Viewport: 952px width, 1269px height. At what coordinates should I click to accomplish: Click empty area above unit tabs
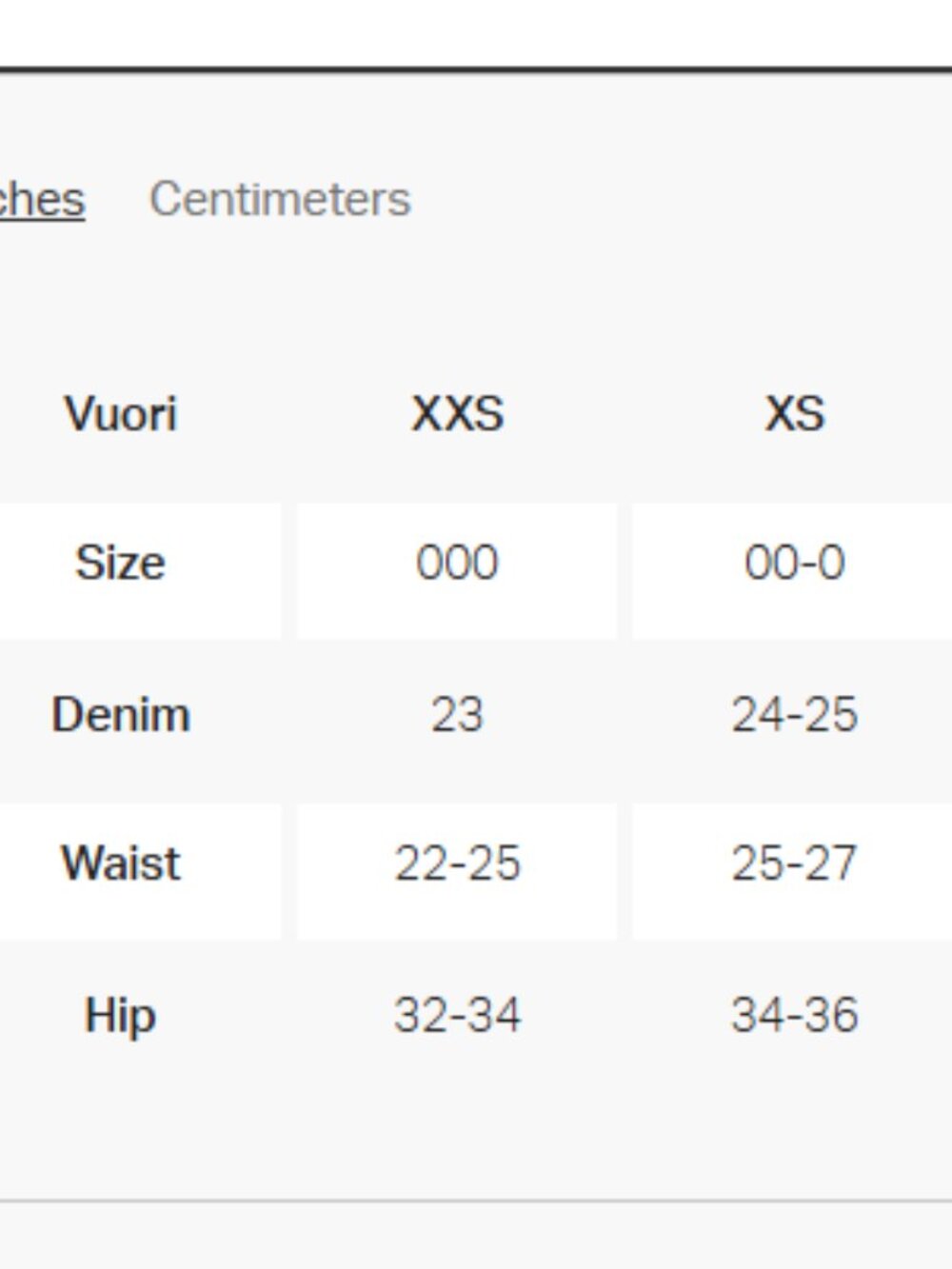(x=476, y=124)
